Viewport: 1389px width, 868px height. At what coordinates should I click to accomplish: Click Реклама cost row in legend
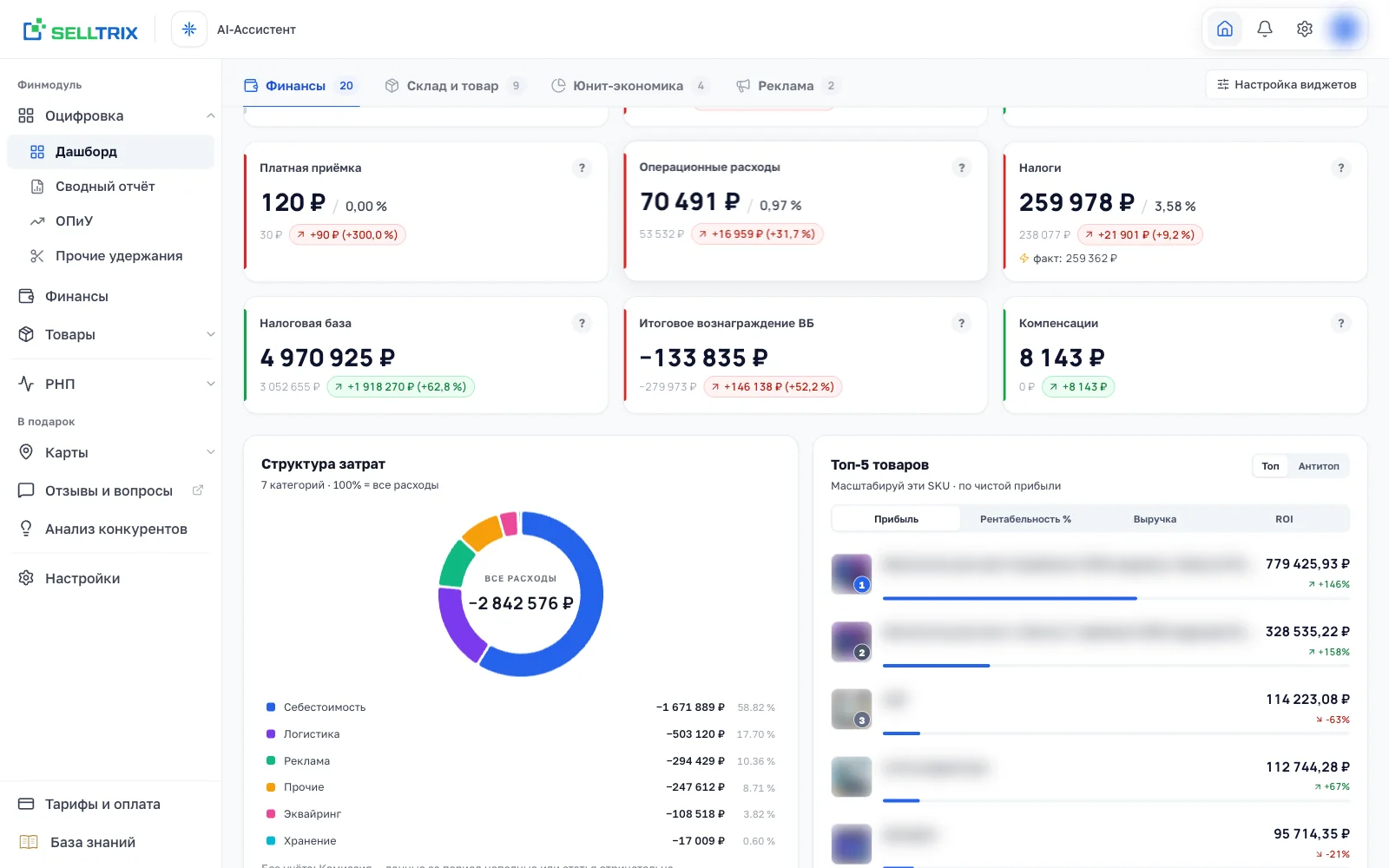[x=521, y=761]
